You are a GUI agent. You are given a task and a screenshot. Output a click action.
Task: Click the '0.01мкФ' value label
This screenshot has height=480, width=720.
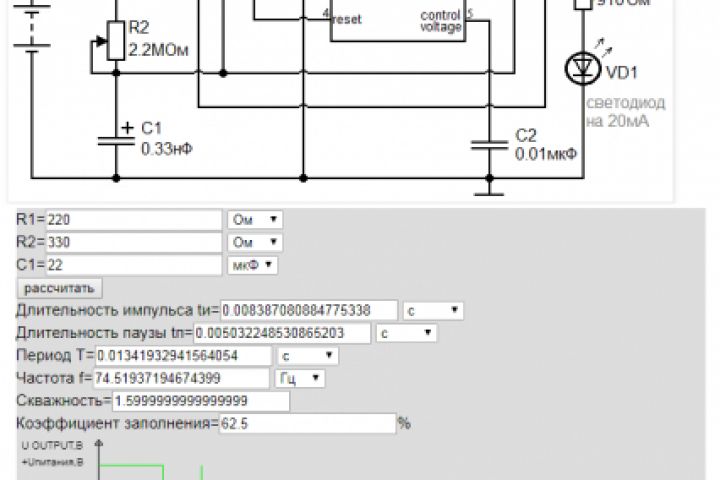tap(546, 154)
